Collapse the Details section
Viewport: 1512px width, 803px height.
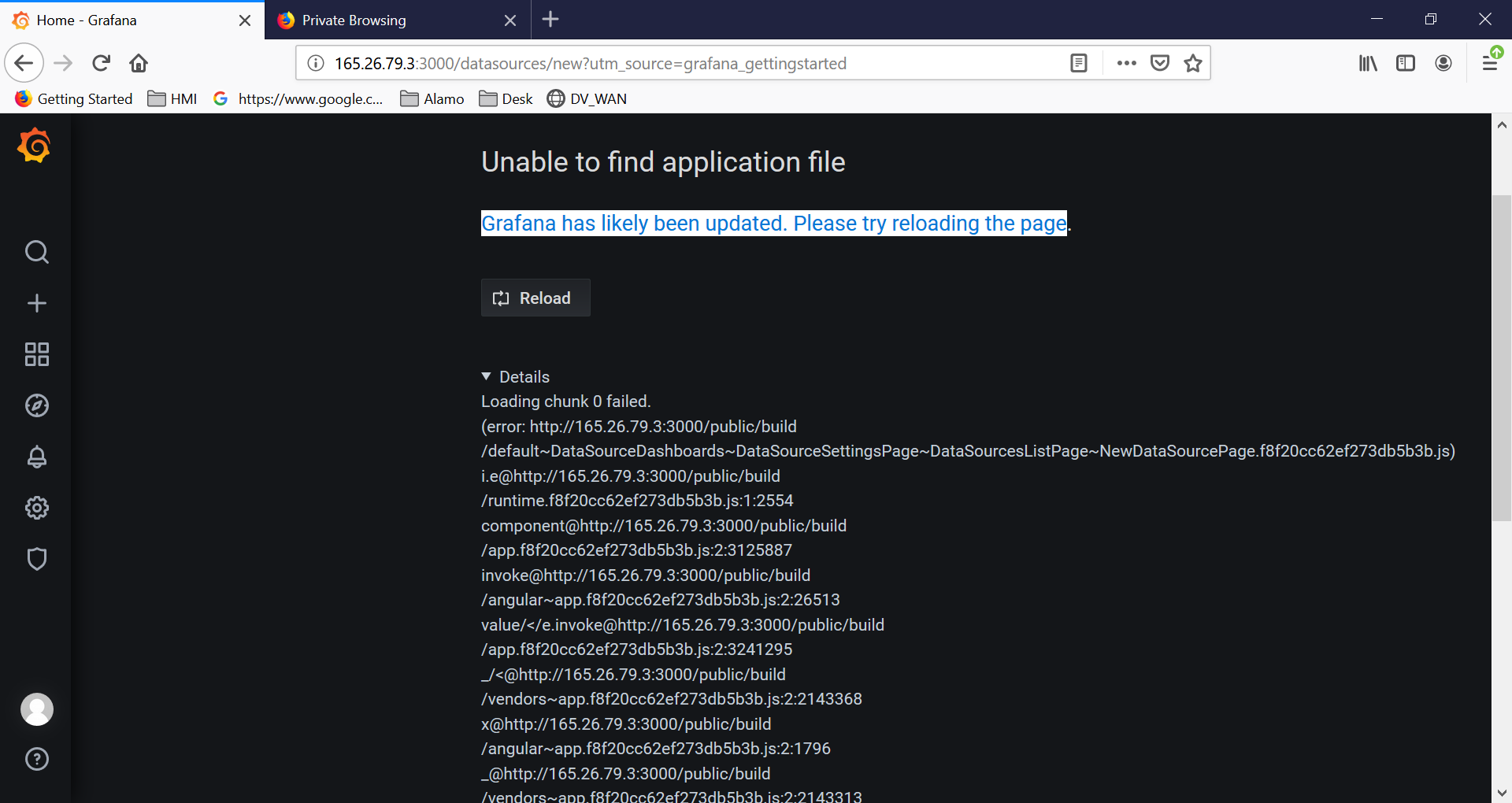[x=485, y=376]
